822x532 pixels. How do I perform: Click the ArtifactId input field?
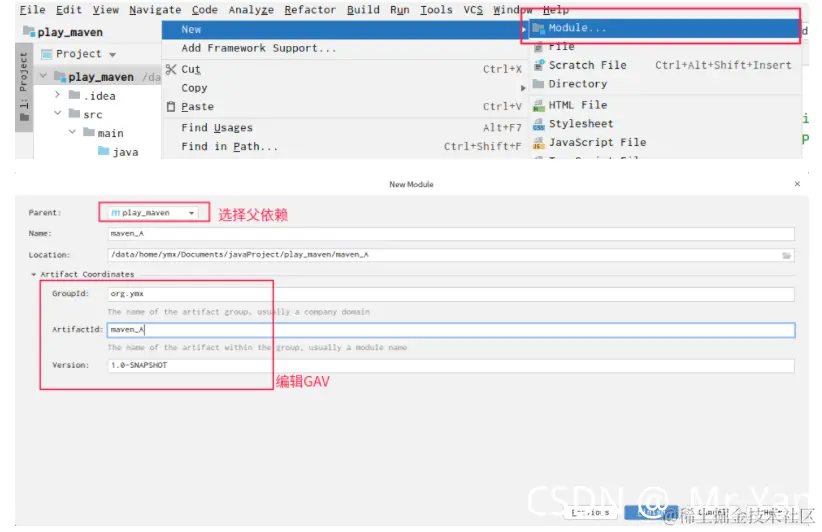[451, 330]
